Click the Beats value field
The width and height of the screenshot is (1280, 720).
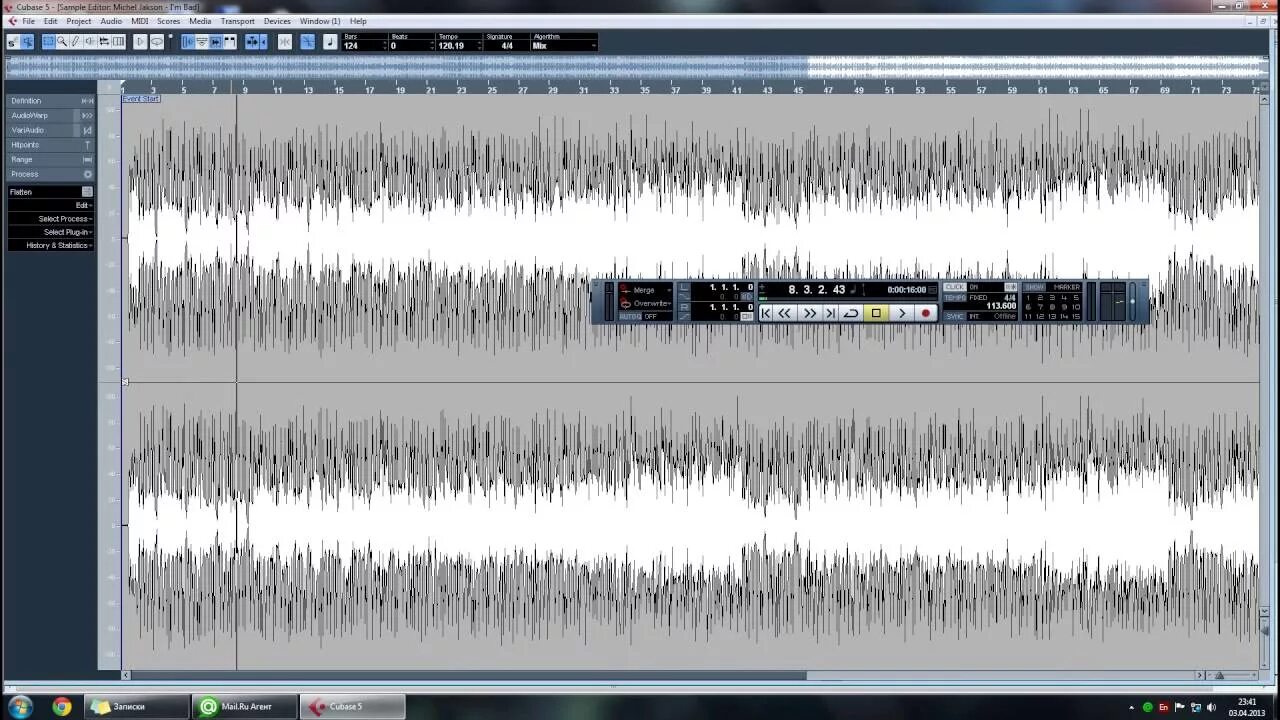pos(411,46)
